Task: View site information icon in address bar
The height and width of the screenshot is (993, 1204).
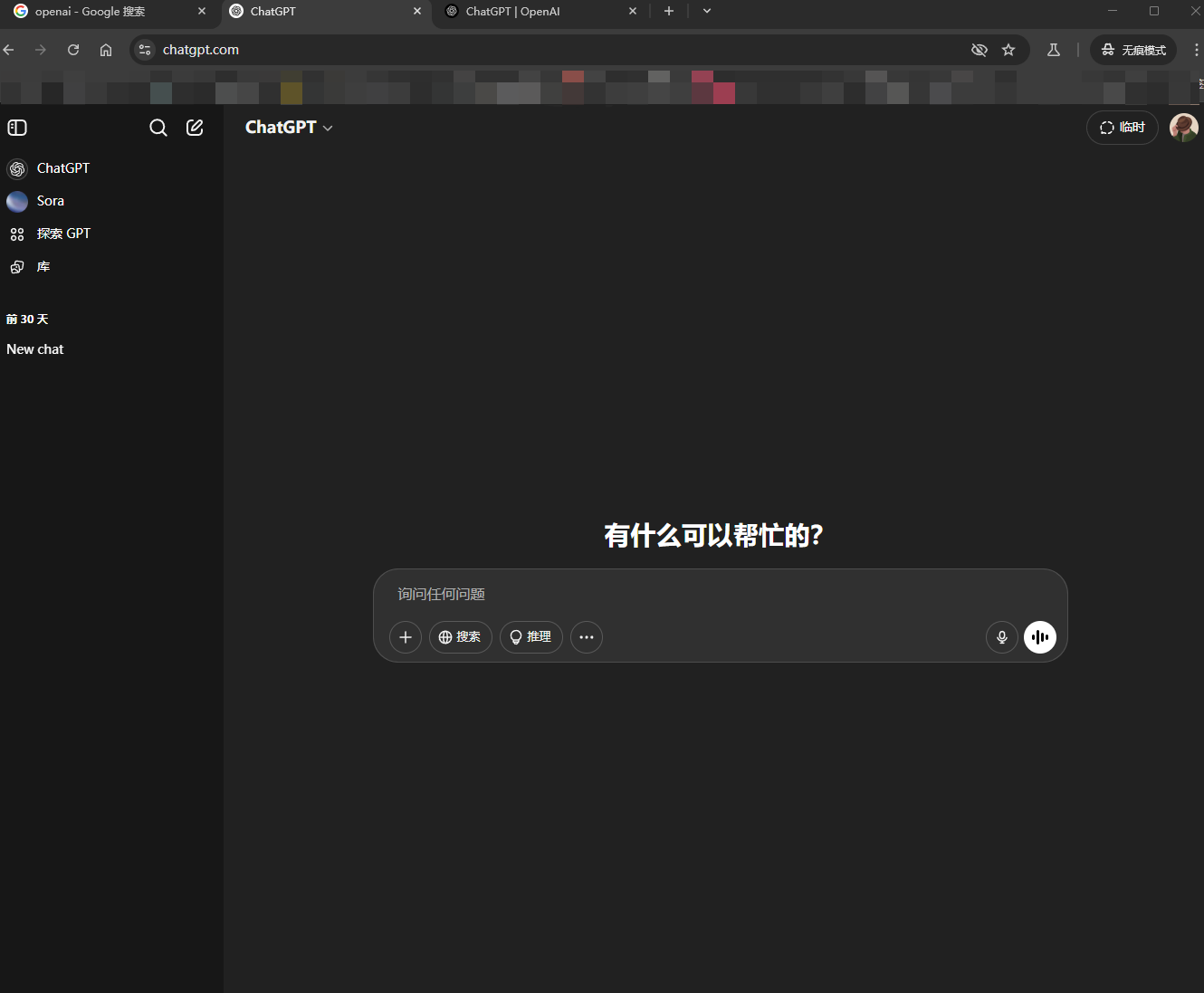Action: point(145,50)
